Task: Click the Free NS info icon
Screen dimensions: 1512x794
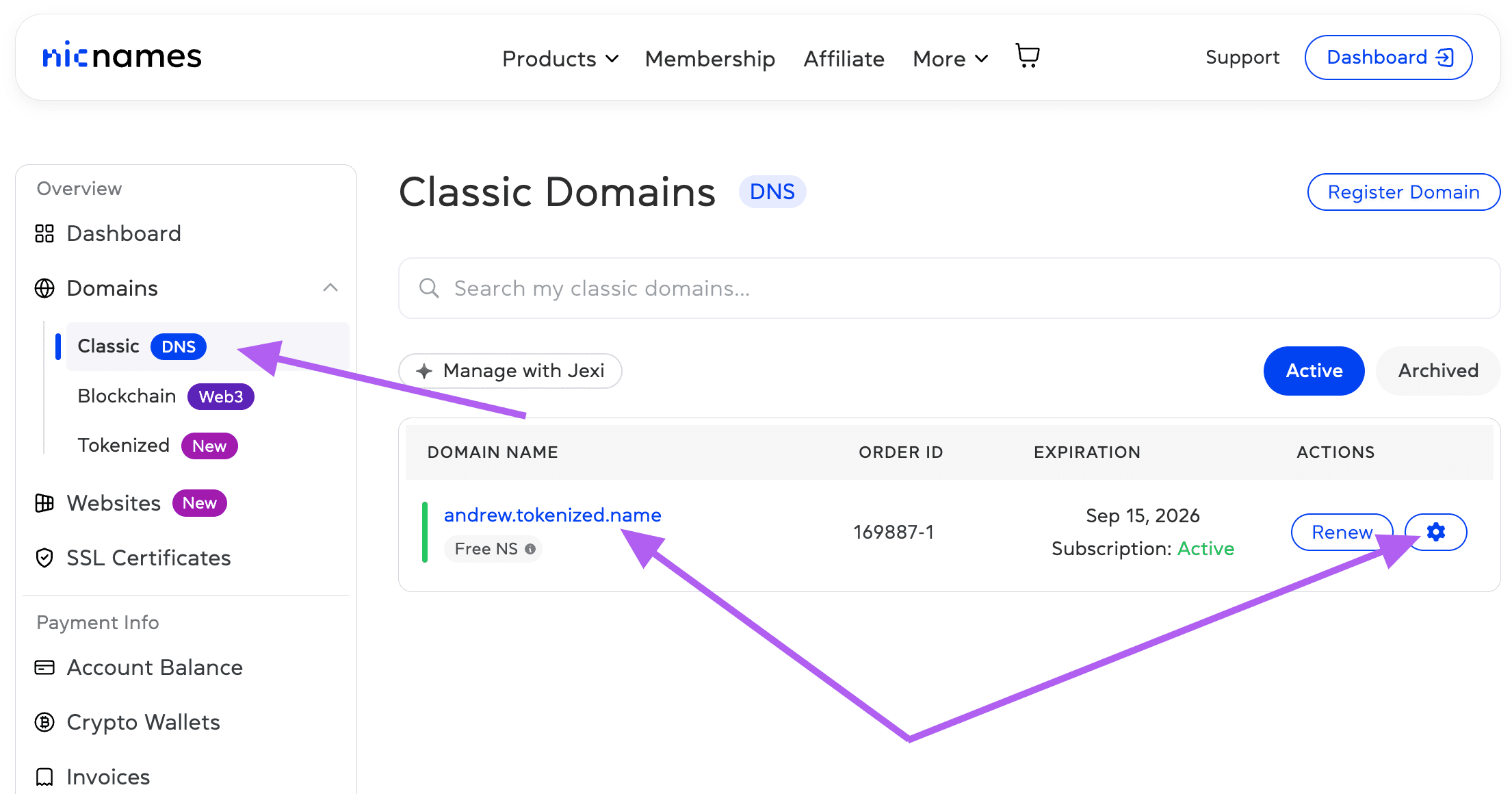Action: click(530, 549)
